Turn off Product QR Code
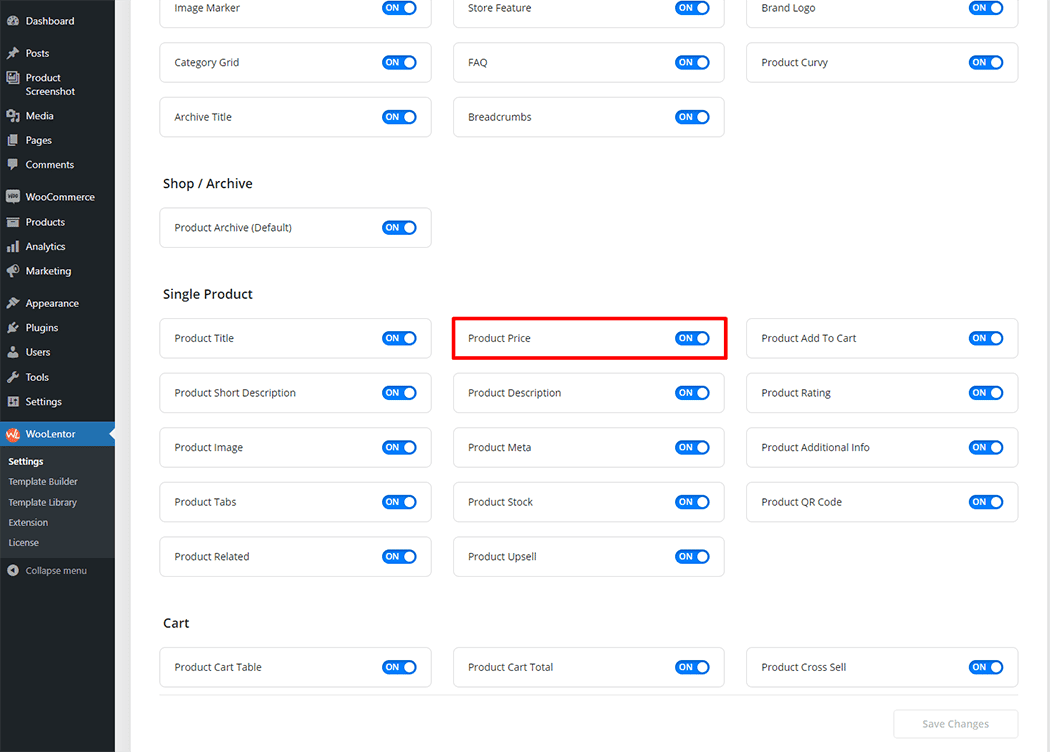1050x752 pixels. [x=985, y=502]
